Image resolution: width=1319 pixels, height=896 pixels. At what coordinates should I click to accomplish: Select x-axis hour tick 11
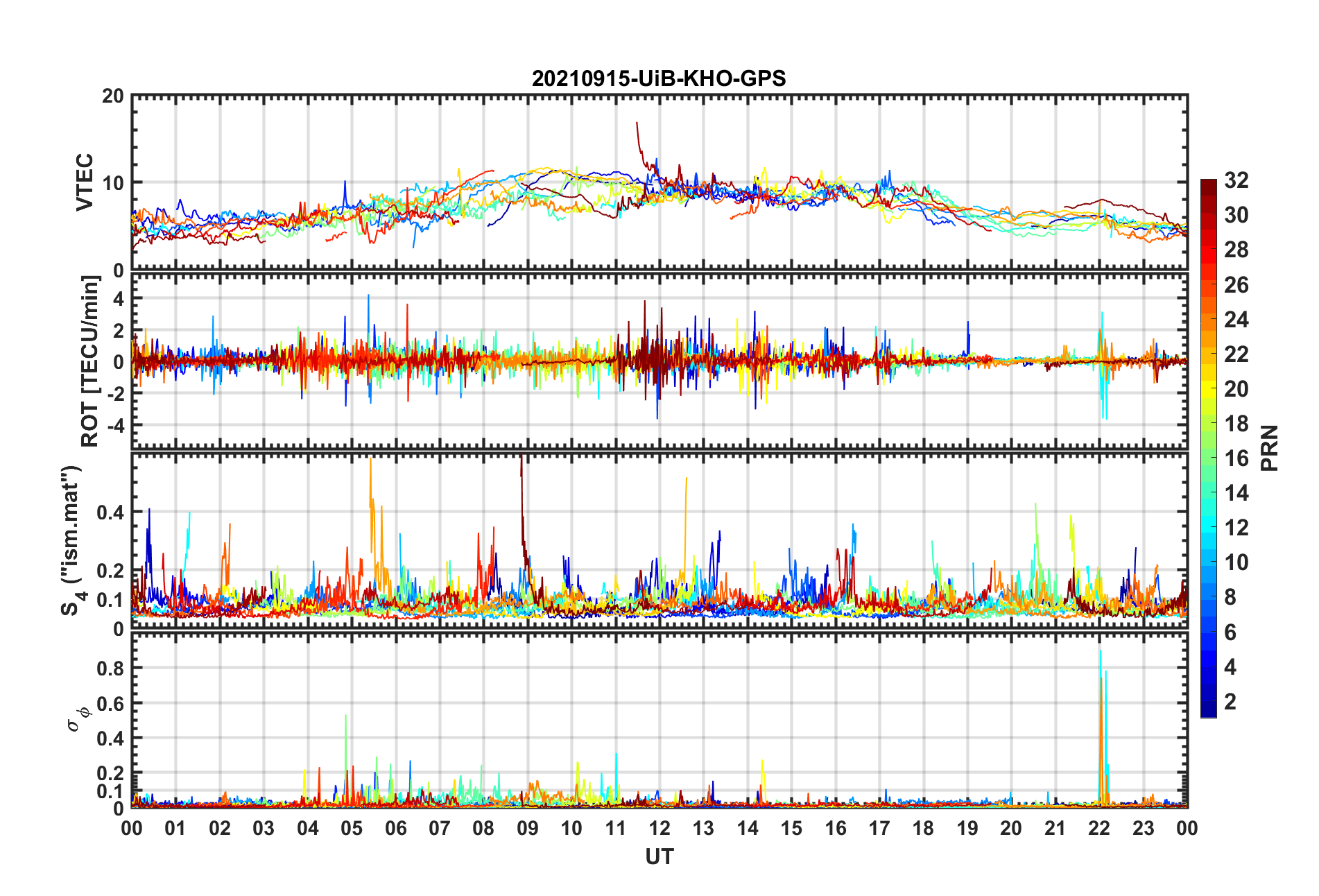click(616, 828)
